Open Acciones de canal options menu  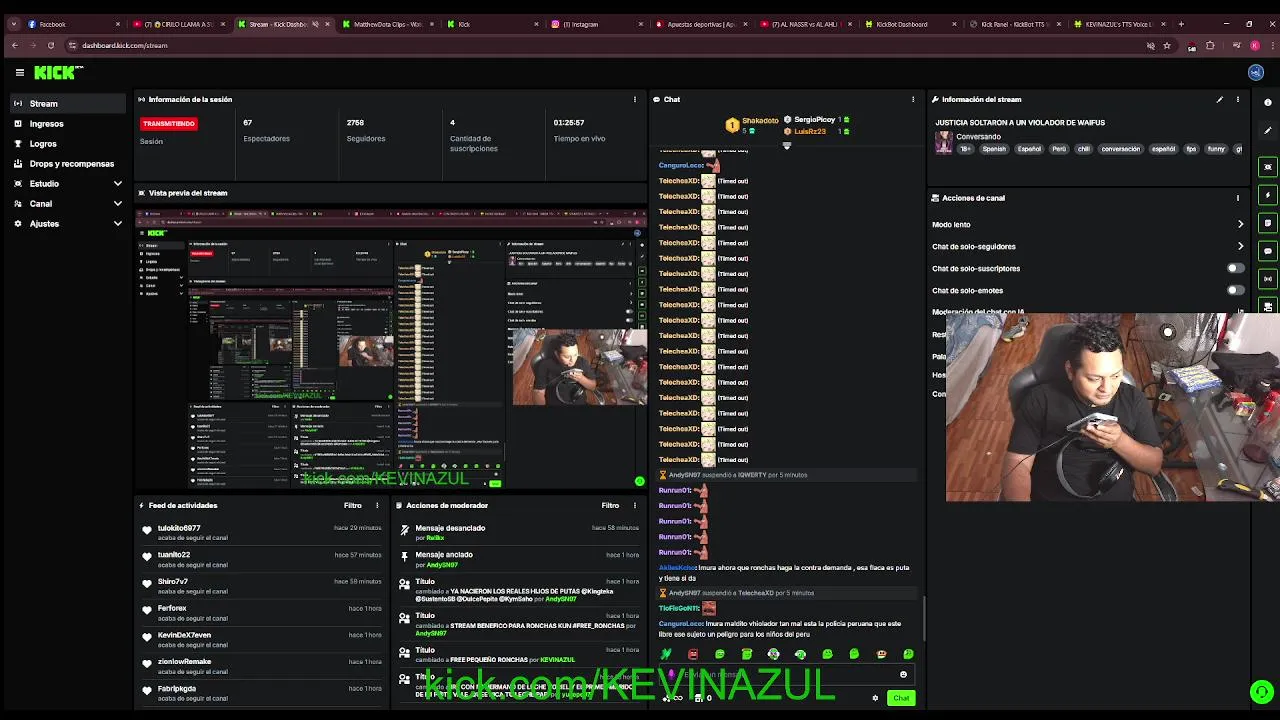click(1238, 198)
